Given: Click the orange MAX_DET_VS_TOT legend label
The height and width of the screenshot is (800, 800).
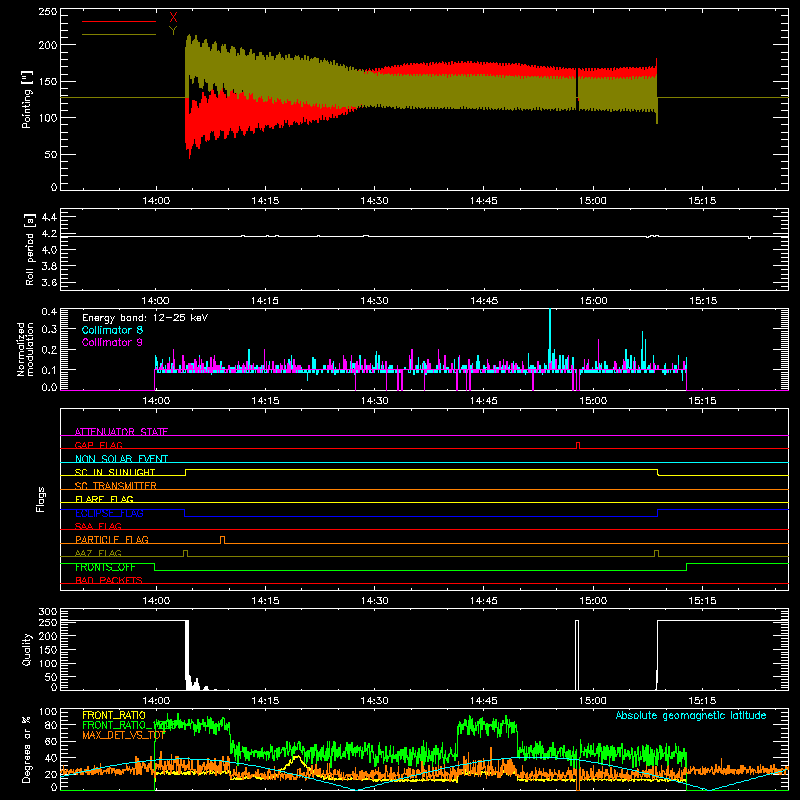Looking at the screenshot, I should tap(124, 735).
